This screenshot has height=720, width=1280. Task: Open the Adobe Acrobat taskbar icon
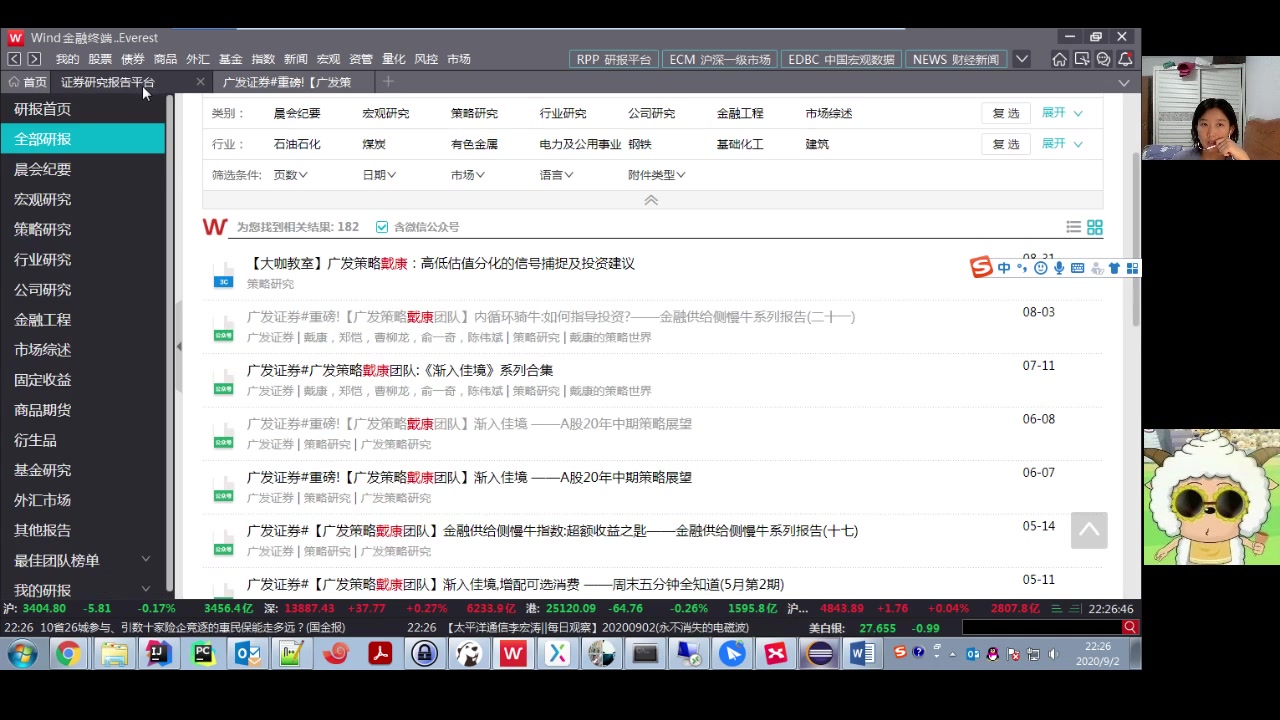[x=380, y=654]
